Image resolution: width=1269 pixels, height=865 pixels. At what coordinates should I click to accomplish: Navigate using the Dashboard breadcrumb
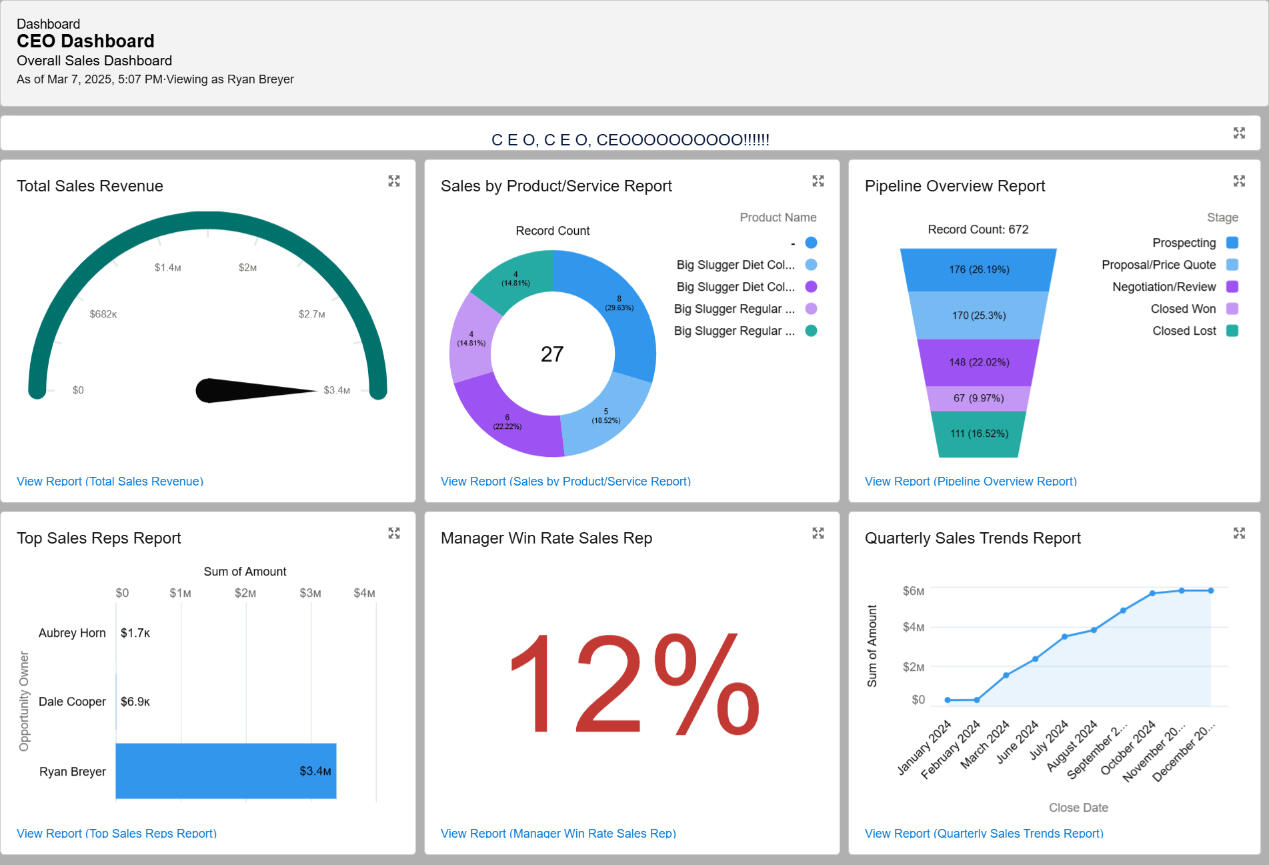point(48,23)
